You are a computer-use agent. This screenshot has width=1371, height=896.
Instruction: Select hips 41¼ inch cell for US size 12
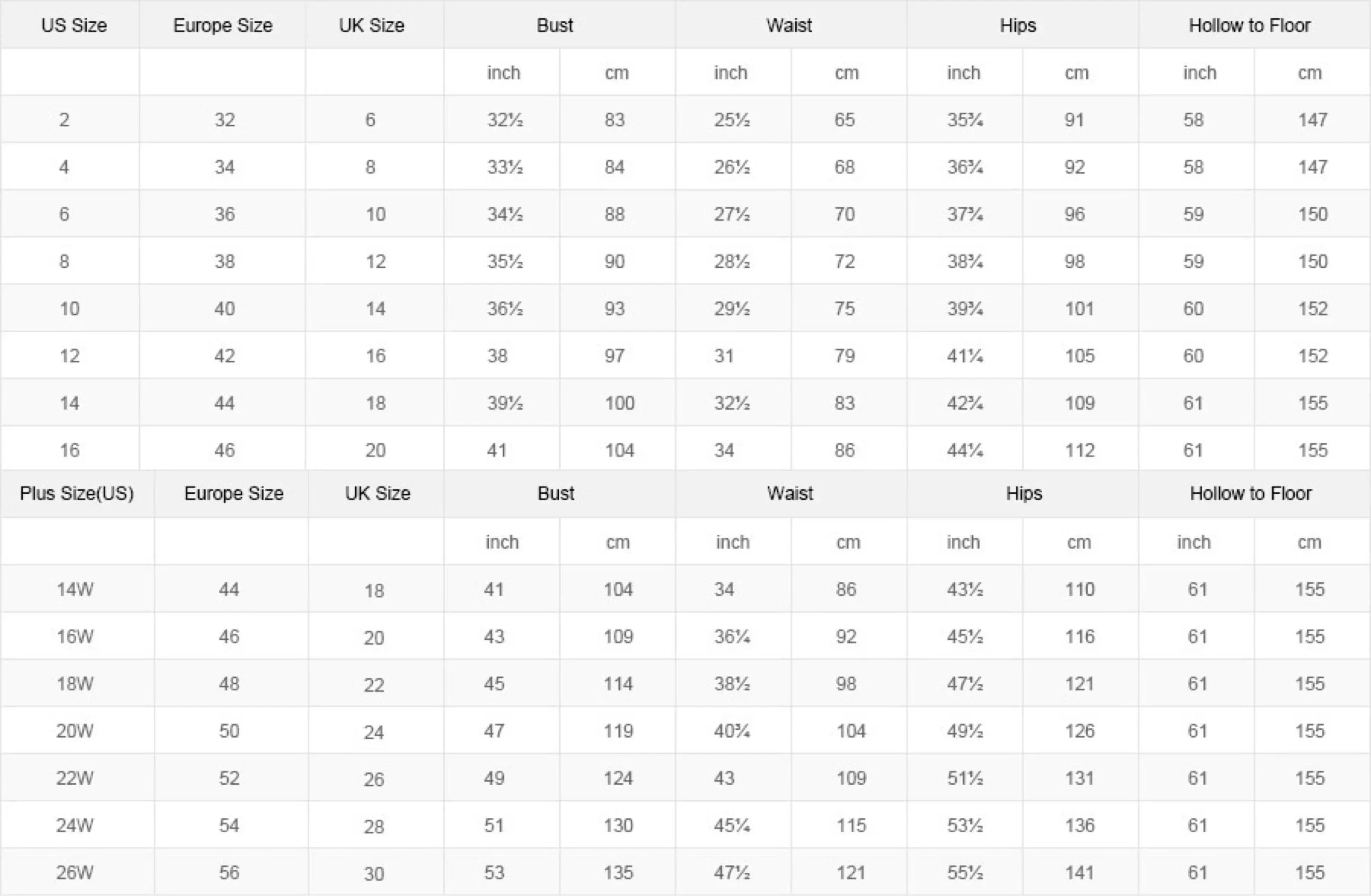965,356
